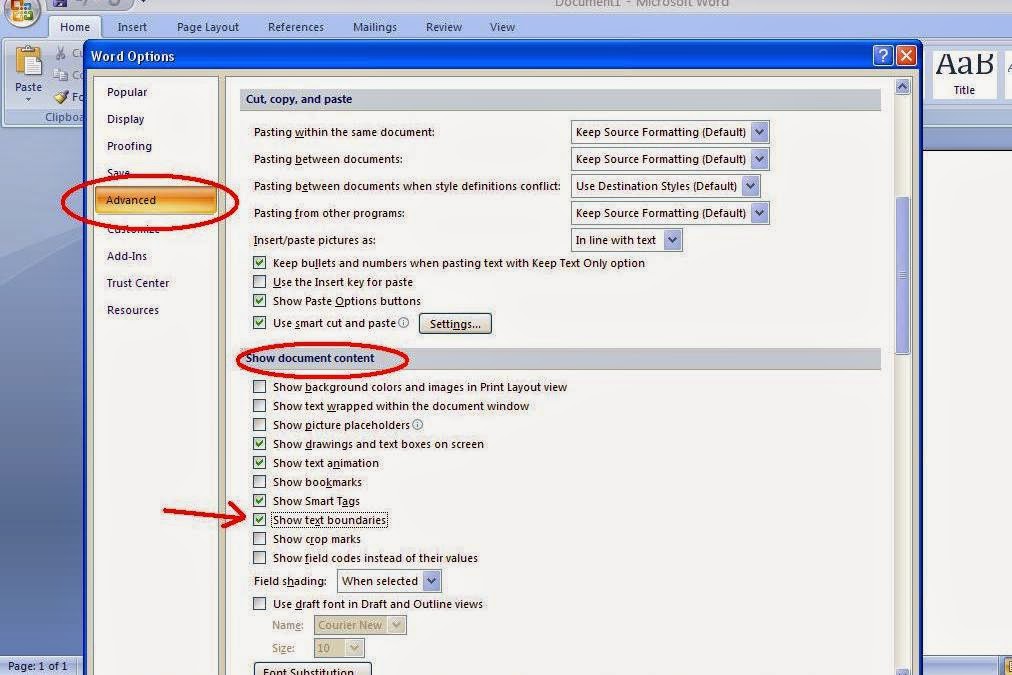
Task: Click Page: 1 of 1 status indicator
Action: tap(37, 665)
